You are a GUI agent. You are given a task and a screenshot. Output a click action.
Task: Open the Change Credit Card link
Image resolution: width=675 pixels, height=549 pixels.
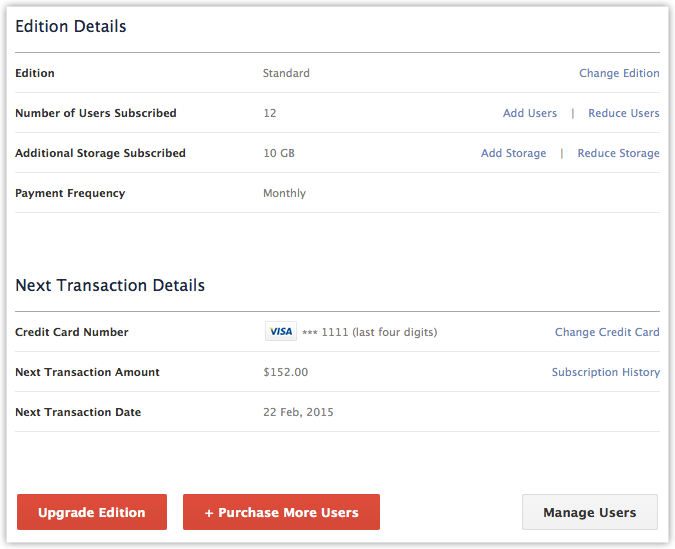click(607, 332)
